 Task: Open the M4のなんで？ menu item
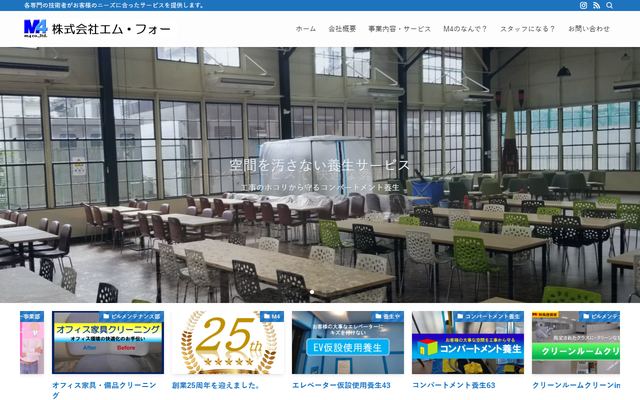465,29
